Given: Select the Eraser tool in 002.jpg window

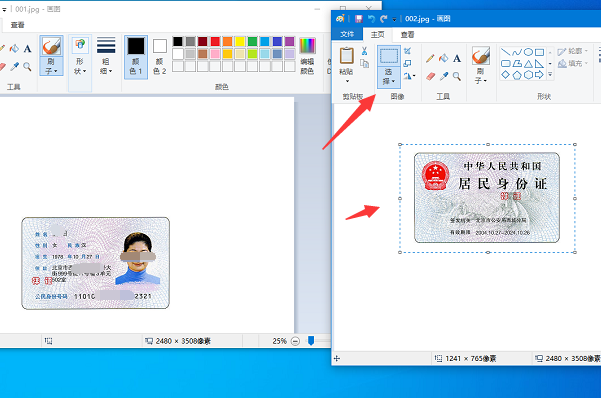Looking at the screenshot, I should click(x=430, y=76).
